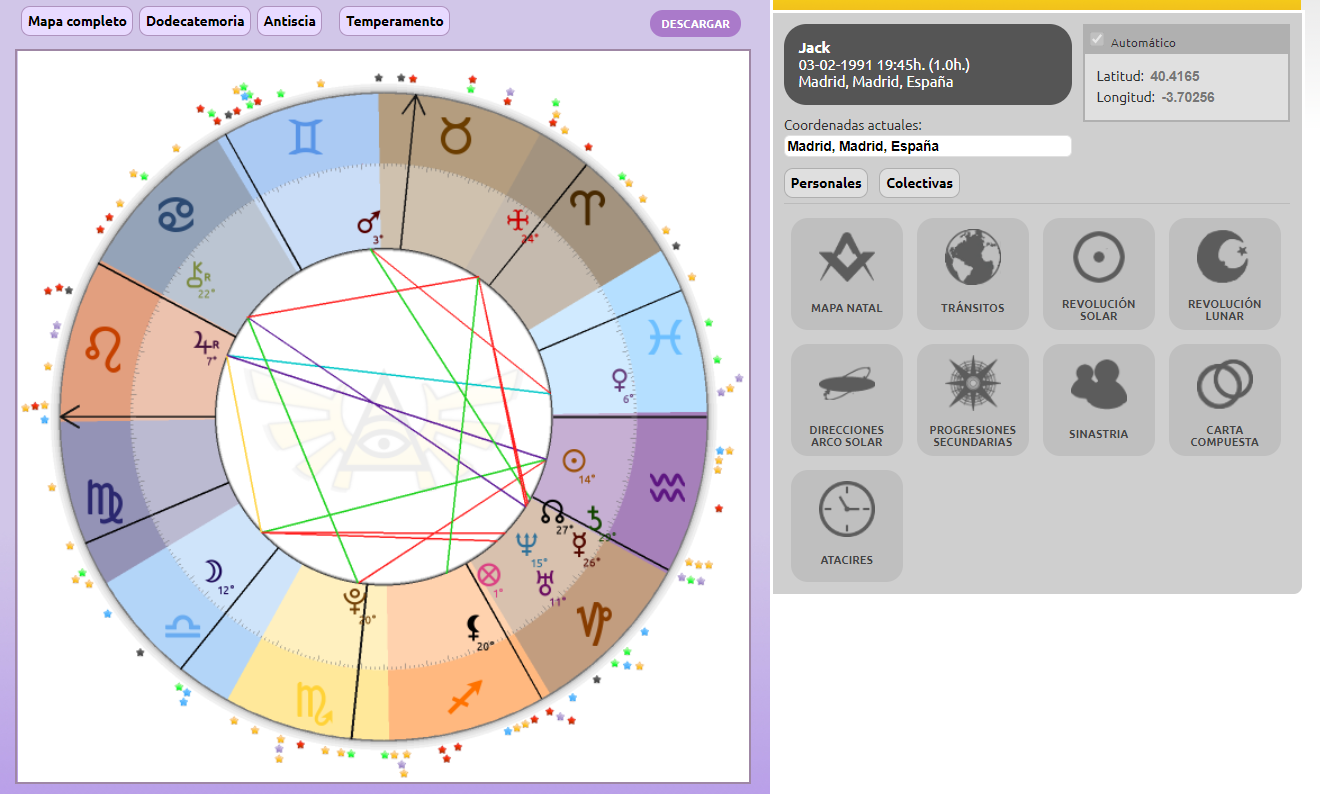Switch to the Temperamento tab

(x=394, y=21)
